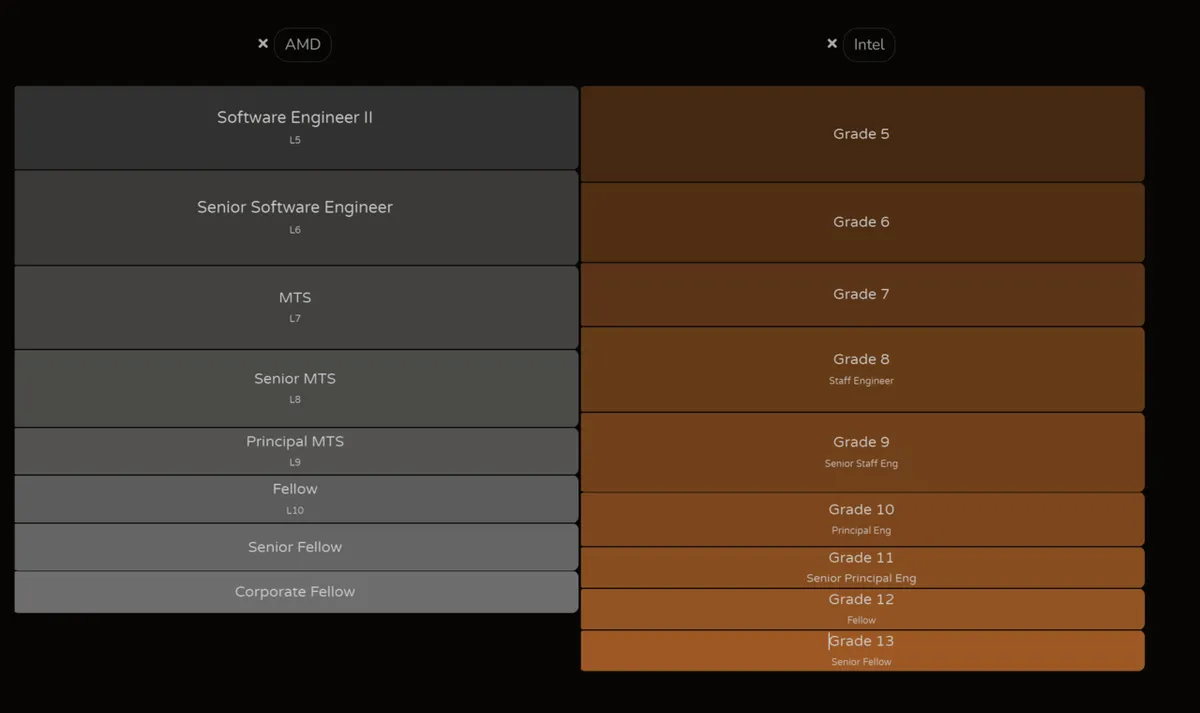
Task: Click the AMD Corporate Fellow block
Action: point(295,592)
